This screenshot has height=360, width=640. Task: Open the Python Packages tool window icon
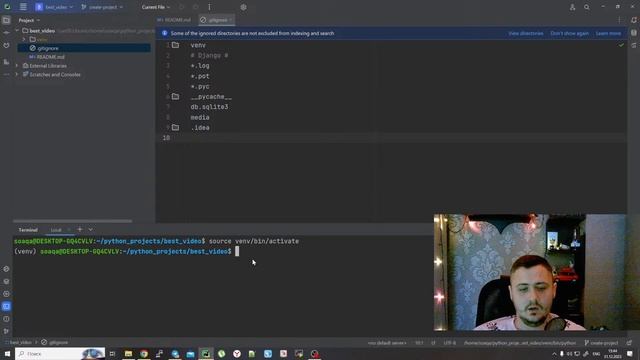tap(6, 281)
